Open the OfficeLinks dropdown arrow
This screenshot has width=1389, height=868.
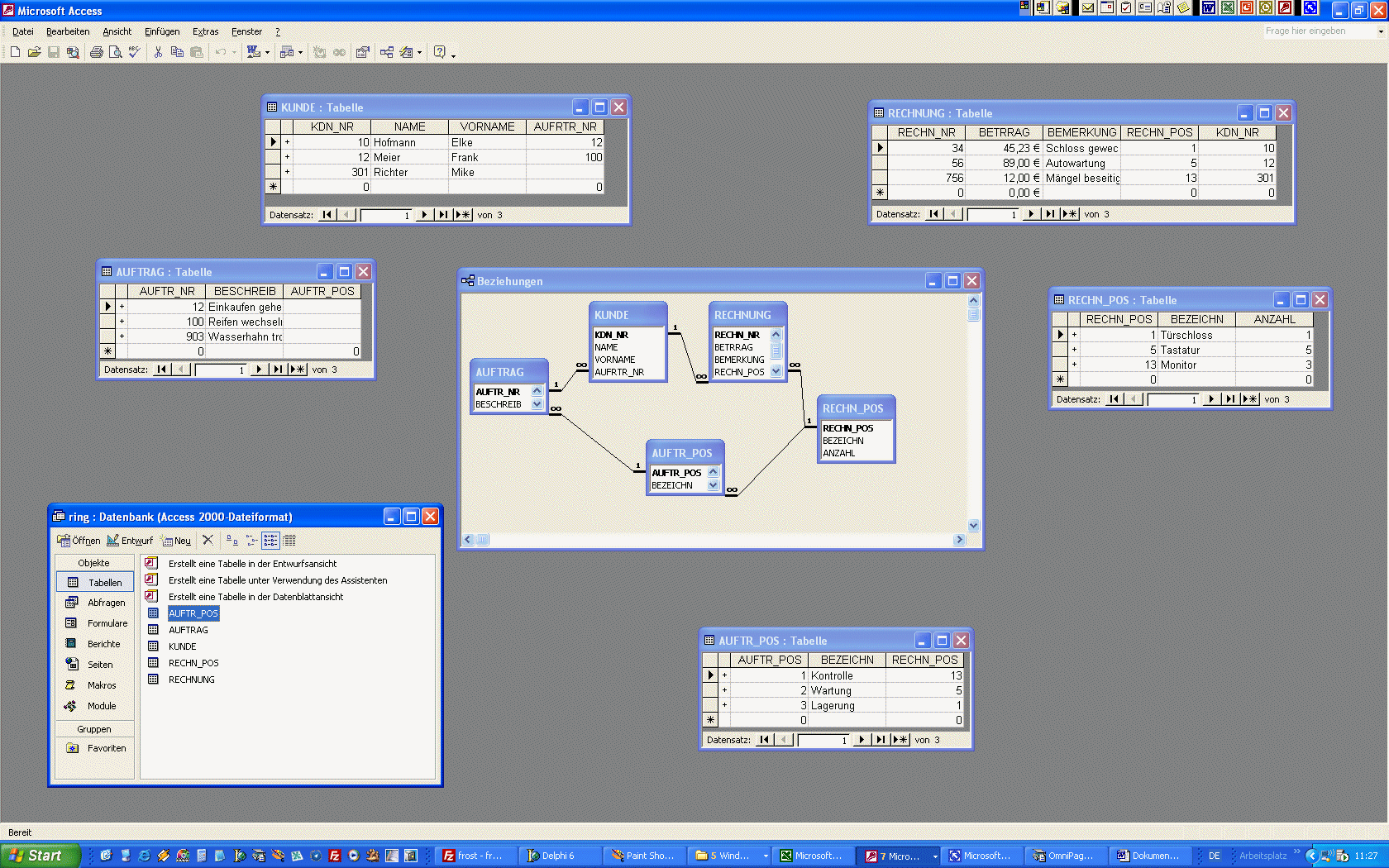click(267, 52)
